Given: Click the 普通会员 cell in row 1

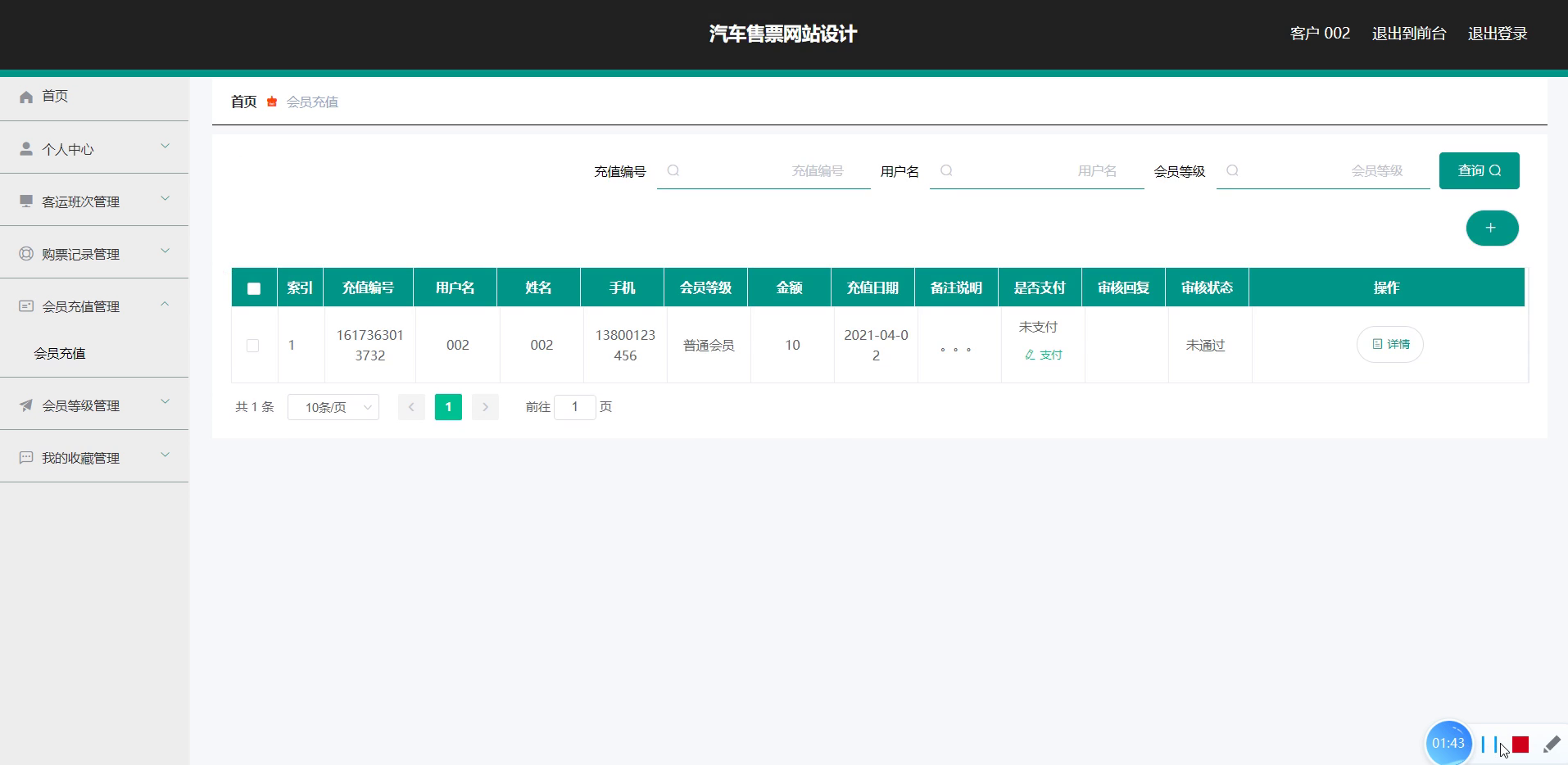Looking at the screenshot, I should [709, 346].
